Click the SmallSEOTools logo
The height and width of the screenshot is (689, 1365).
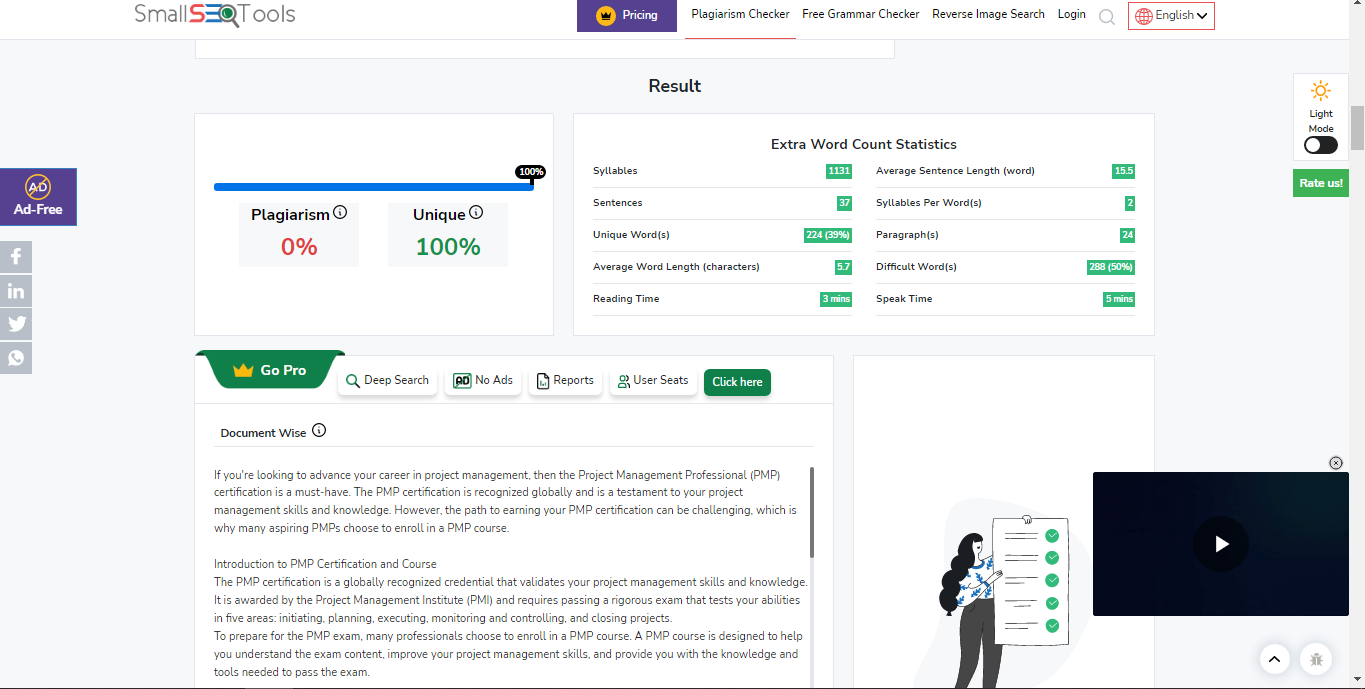click(215, 14)
